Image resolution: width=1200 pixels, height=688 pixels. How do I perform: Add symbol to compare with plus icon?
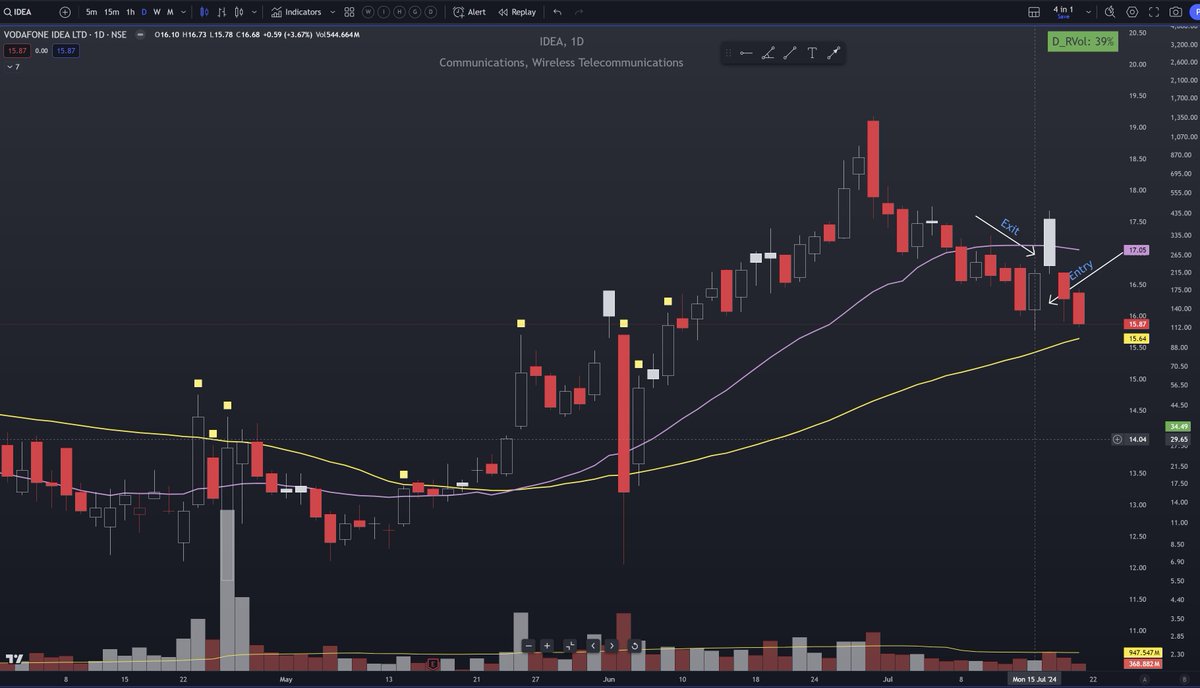[x=65, y=12]
